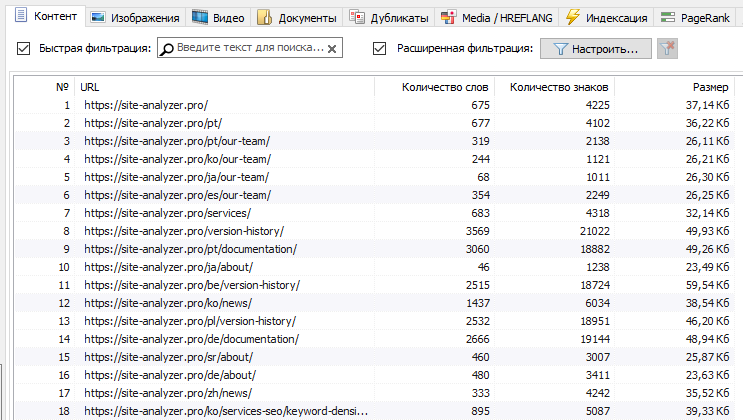Click character count value 19144
Viewport: 743px width, 420px height.
[x=595, y=339]
